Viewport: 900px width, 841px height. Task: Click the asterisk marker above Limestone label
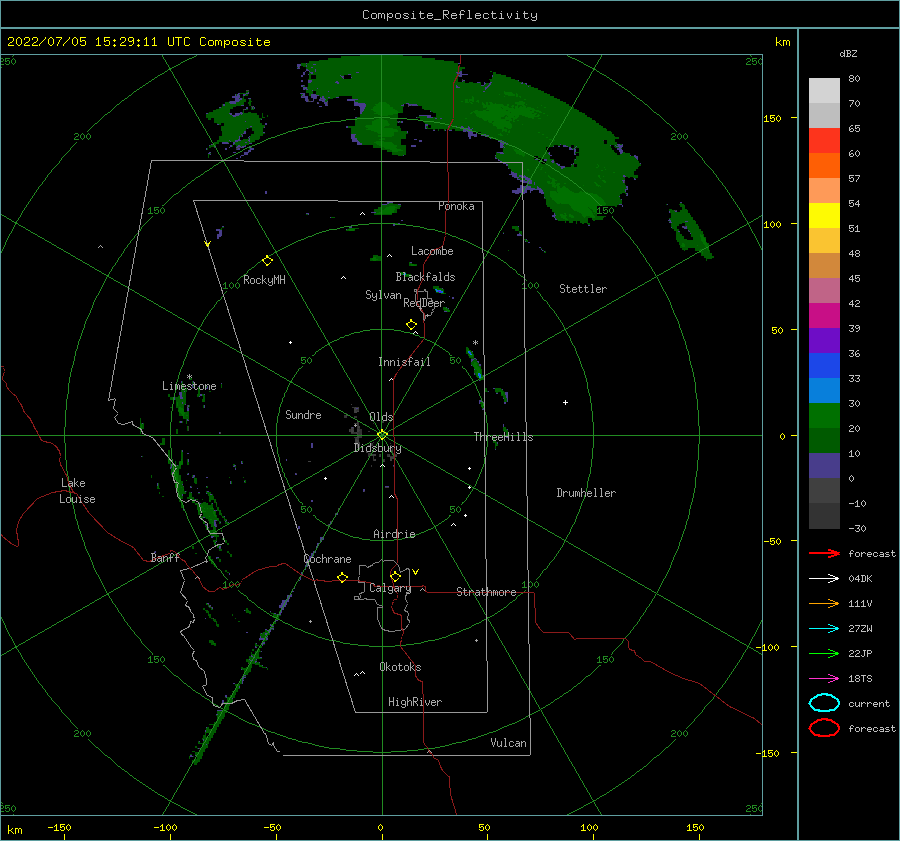click(189, 377)
